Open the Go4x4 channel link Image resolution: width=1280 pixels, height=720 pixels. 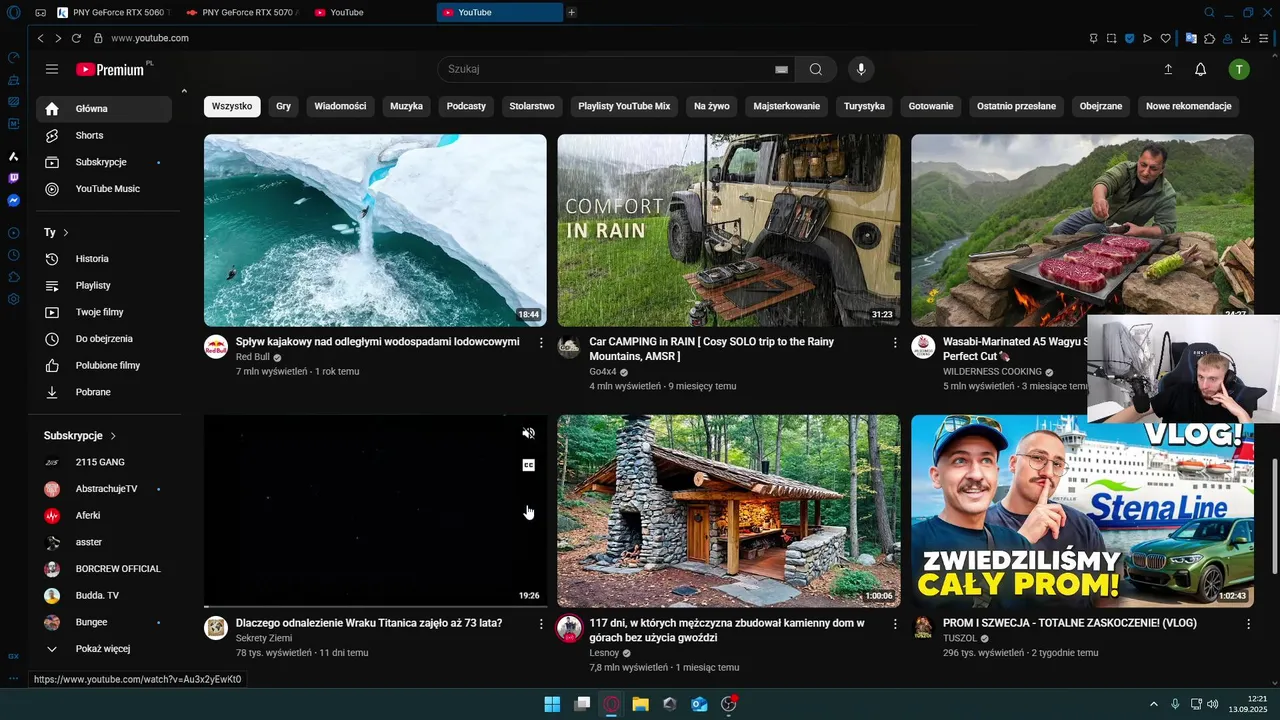(x=603, y=372)
